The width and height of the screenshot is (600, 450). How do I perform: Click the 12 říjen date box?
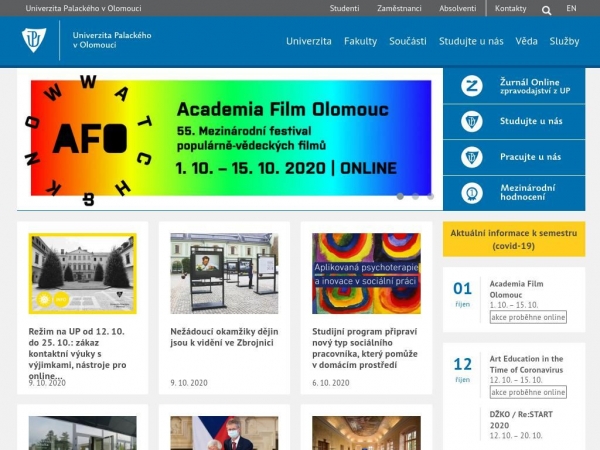point(463,370)
